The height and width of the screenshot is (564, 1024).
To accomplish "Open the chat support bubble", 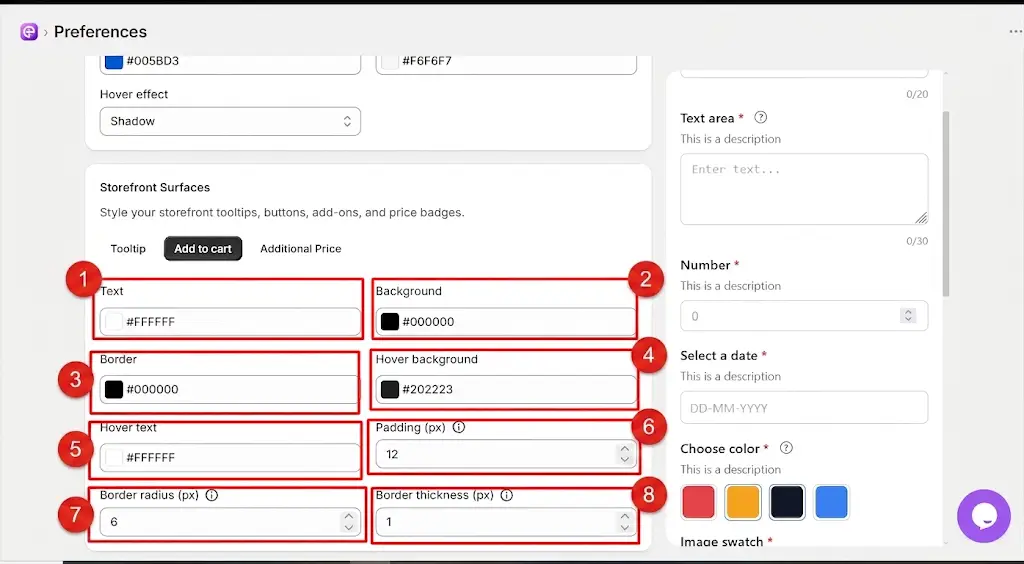I will tap(984, 516).
